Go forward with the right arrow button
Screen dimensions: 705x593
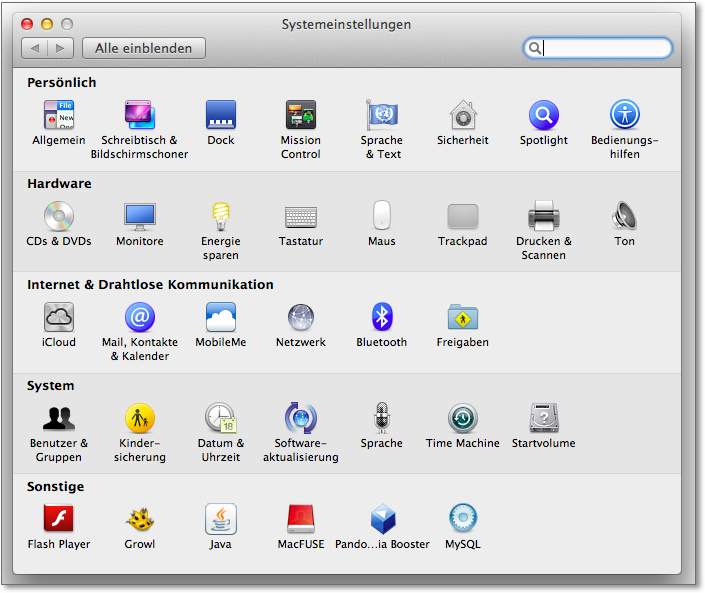(x=61, y=48)
